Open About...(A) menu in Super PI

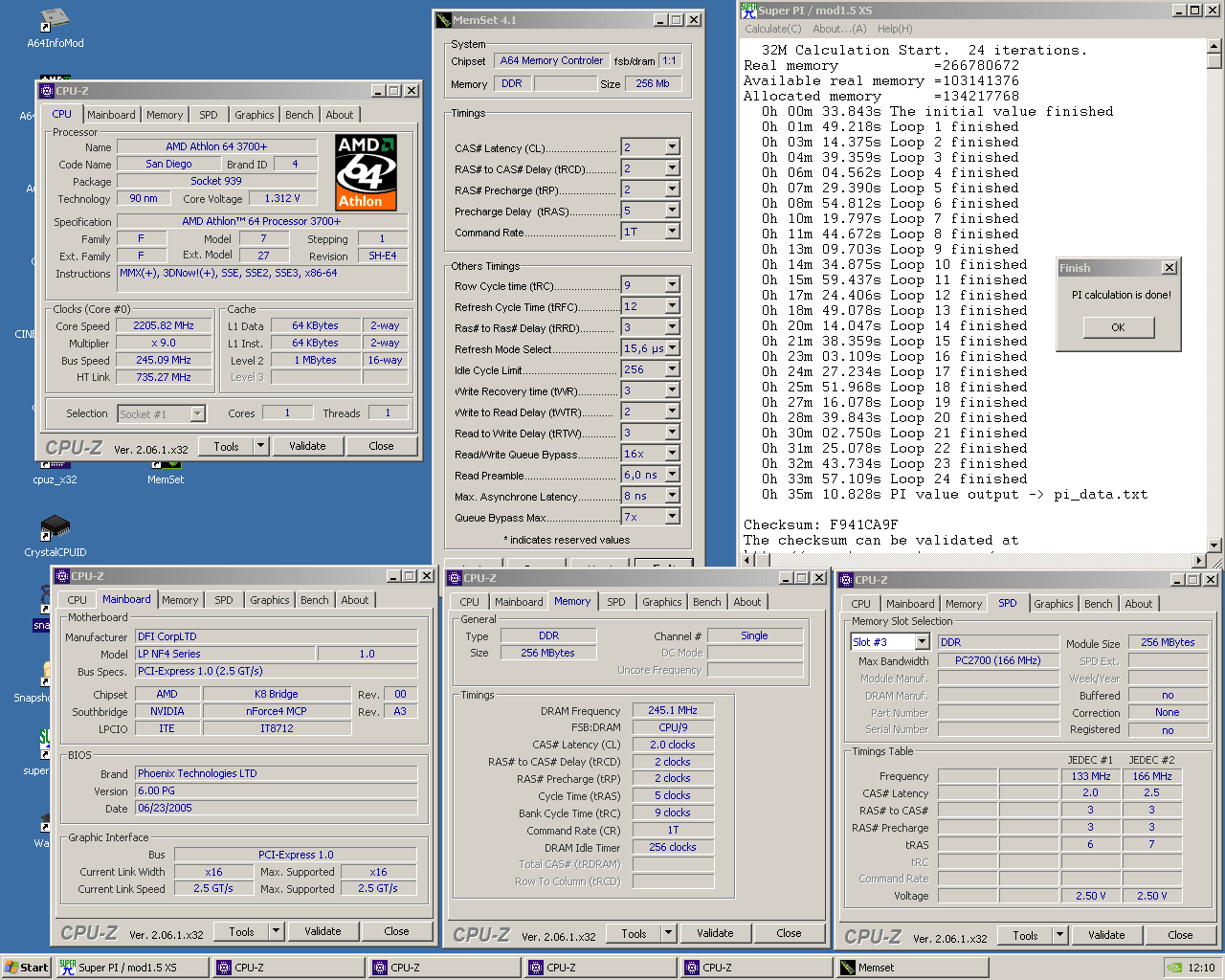point(839,29)
